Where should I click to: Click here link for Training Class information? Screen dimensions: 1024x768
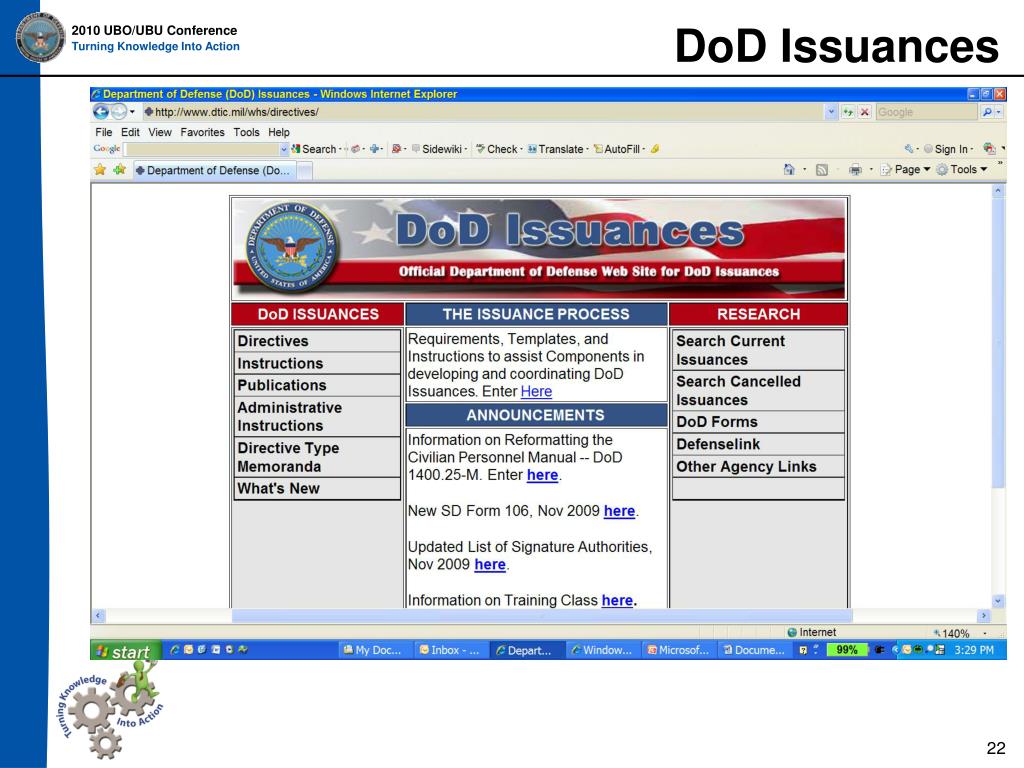[617, 600]
